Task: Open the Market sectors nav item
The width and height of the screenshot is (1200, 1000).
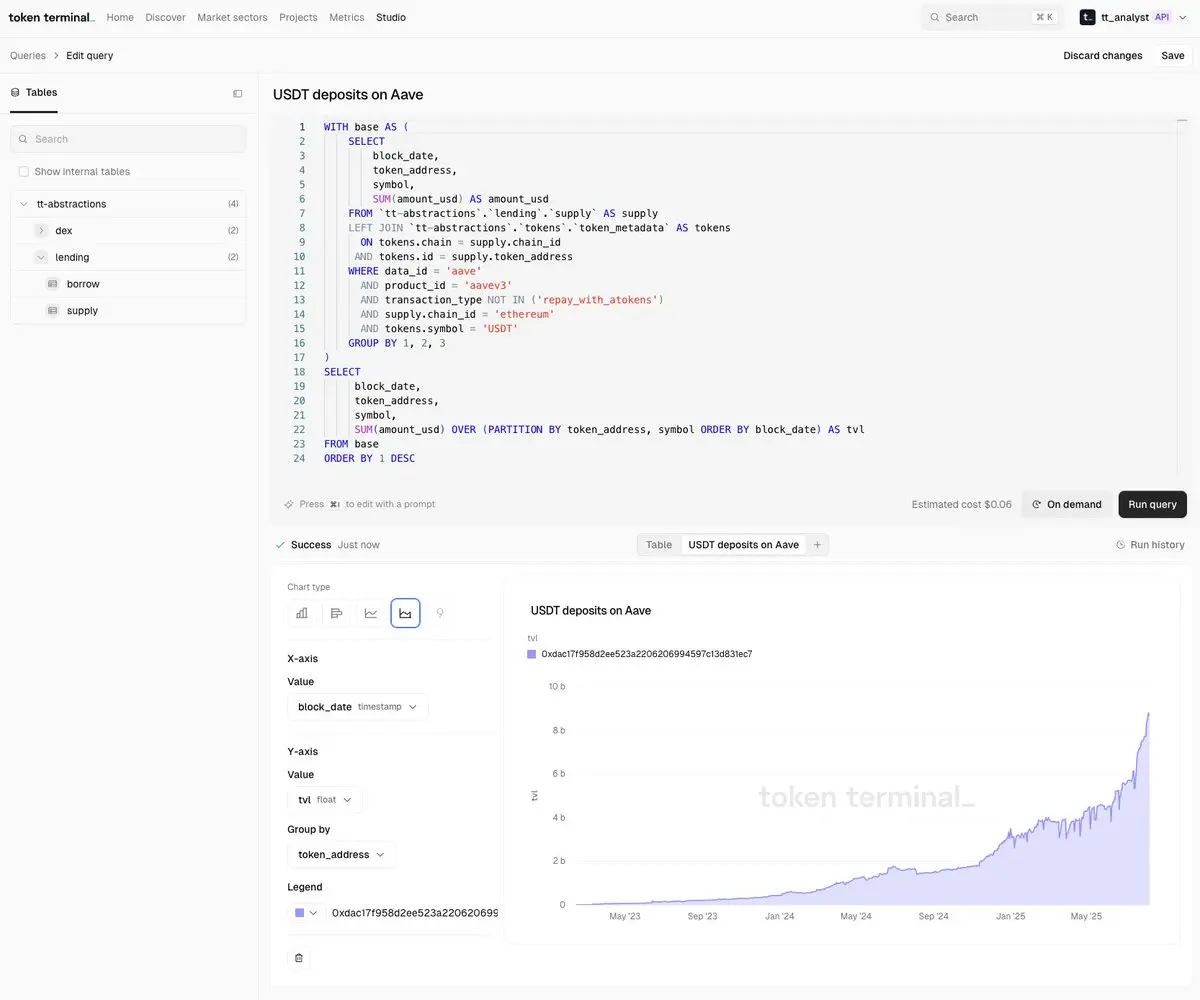Action: [x=233, y=17]
